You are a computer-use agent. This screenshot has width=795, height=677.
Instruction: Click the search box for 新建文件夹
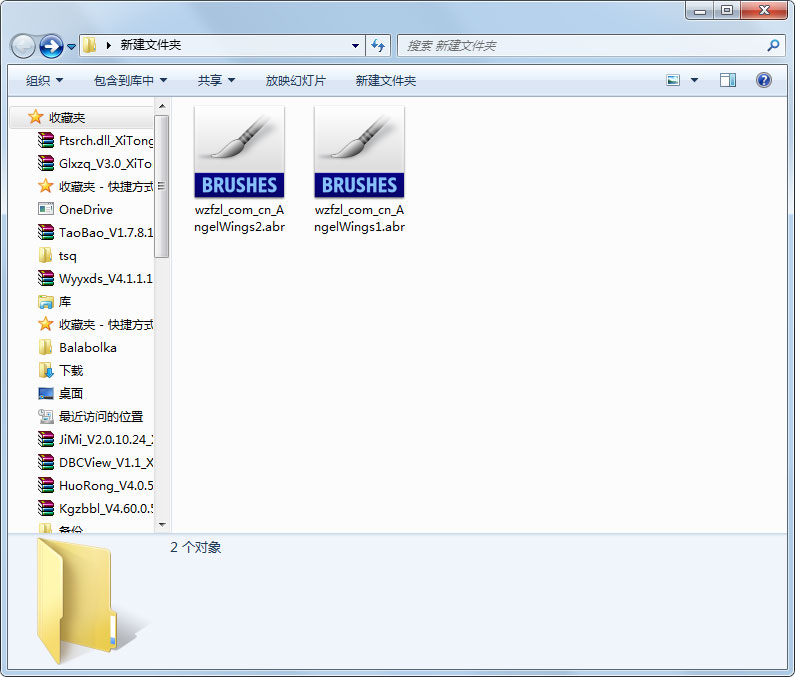coord(591,46)
